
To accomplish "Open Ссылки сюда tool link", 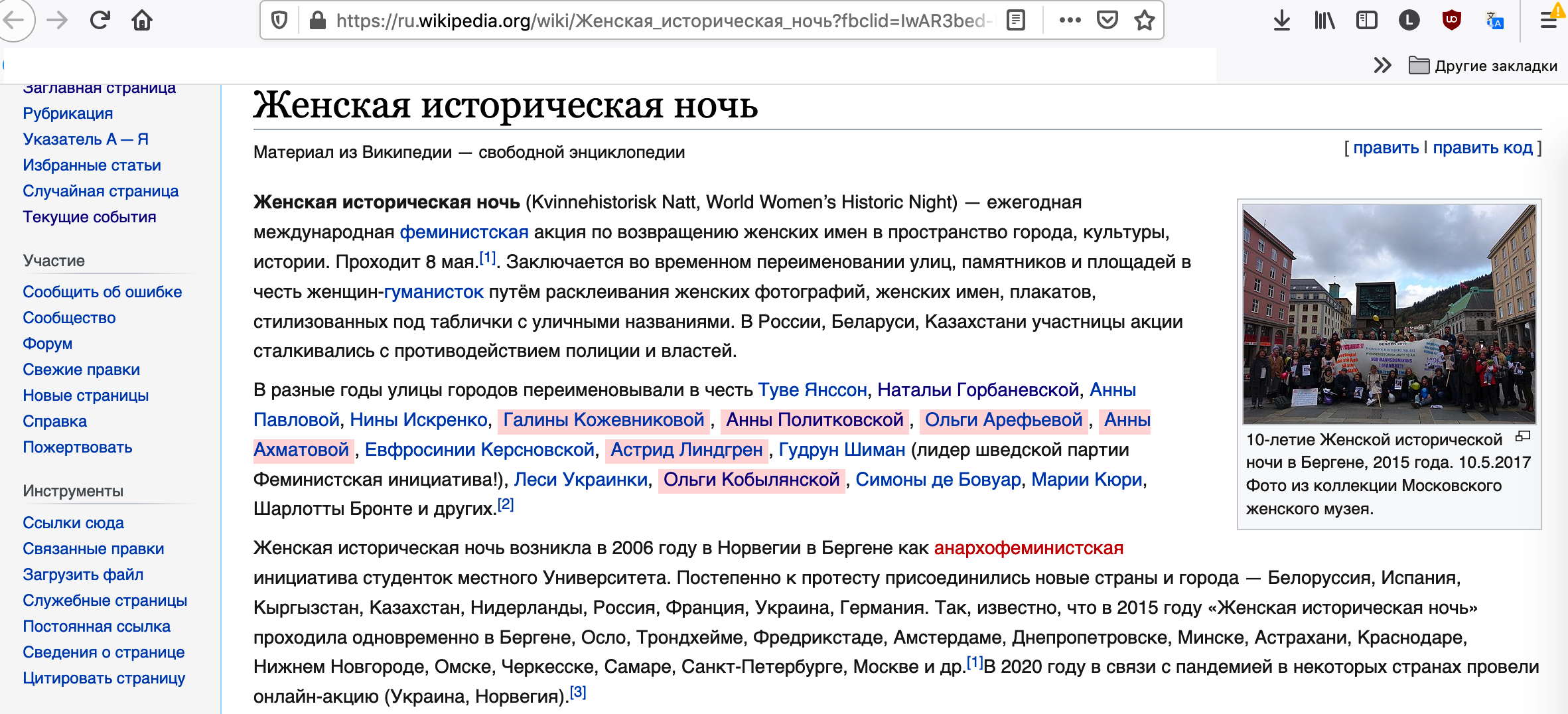I will (73, 523).
